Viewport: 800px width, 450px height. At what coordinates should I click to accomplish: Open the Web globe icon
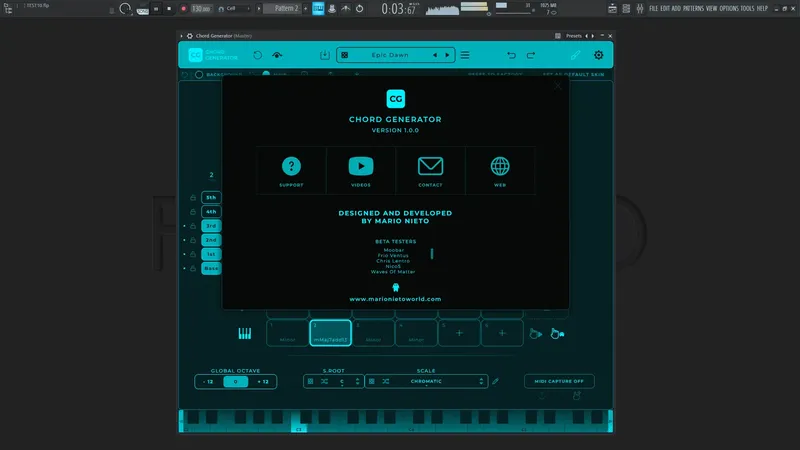[x=500, y=166]
